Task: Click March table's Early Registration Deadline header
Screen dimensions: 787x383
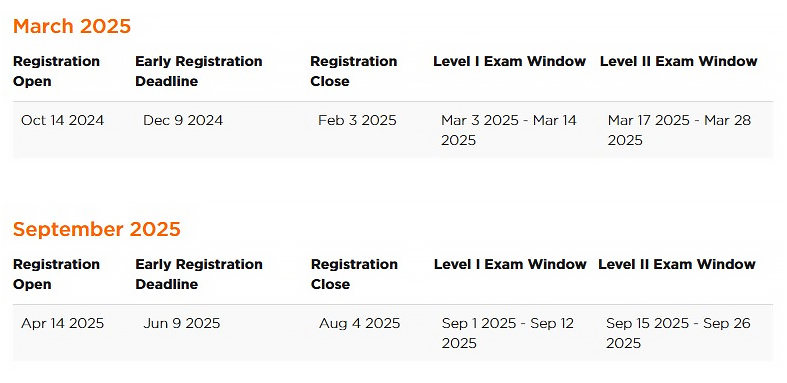Action: (199, 71)
